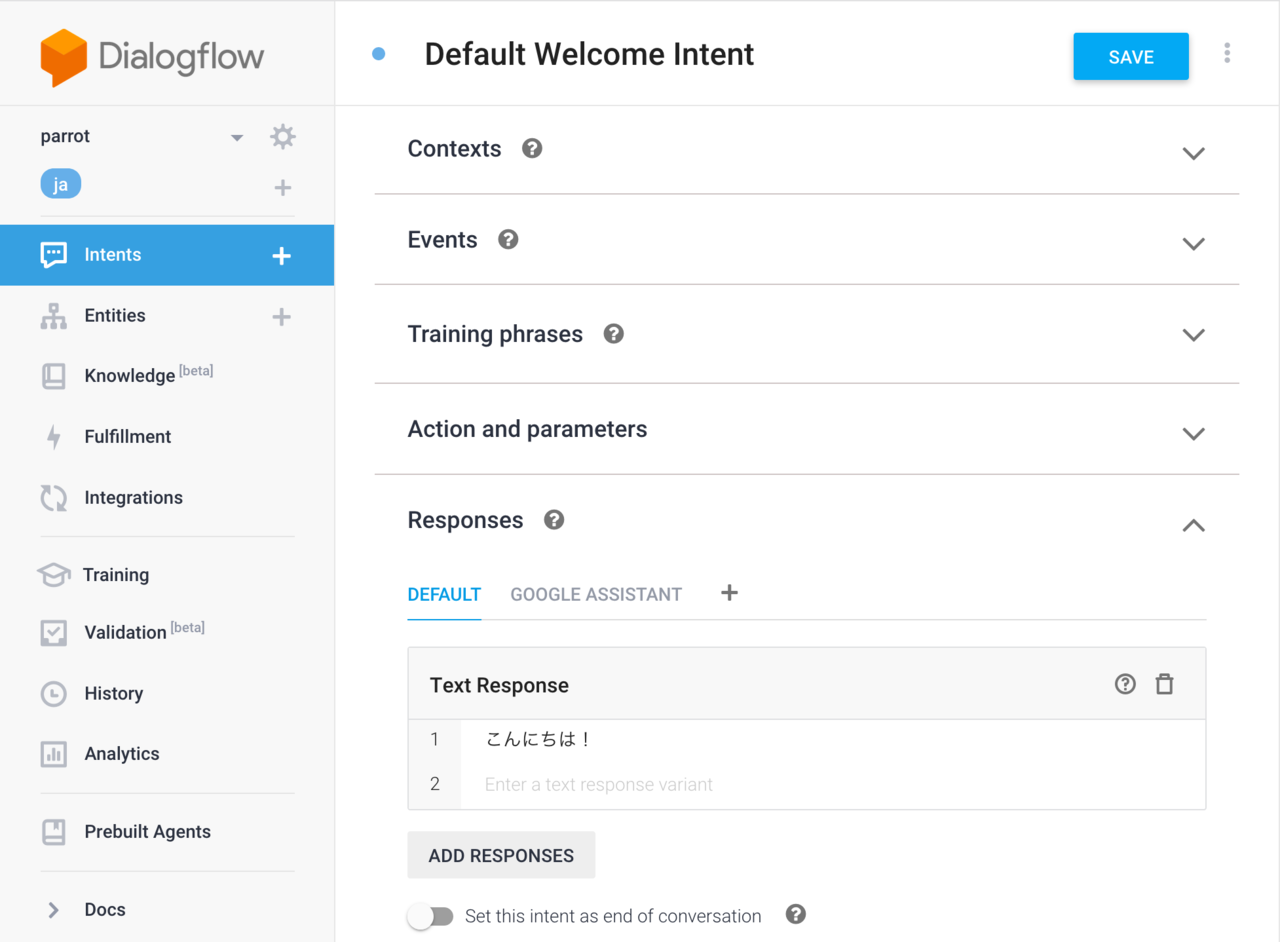This screenshot has height=942, width=1280.
Task: Click the Knowledge book icon
Action: [x=54, y=376]
